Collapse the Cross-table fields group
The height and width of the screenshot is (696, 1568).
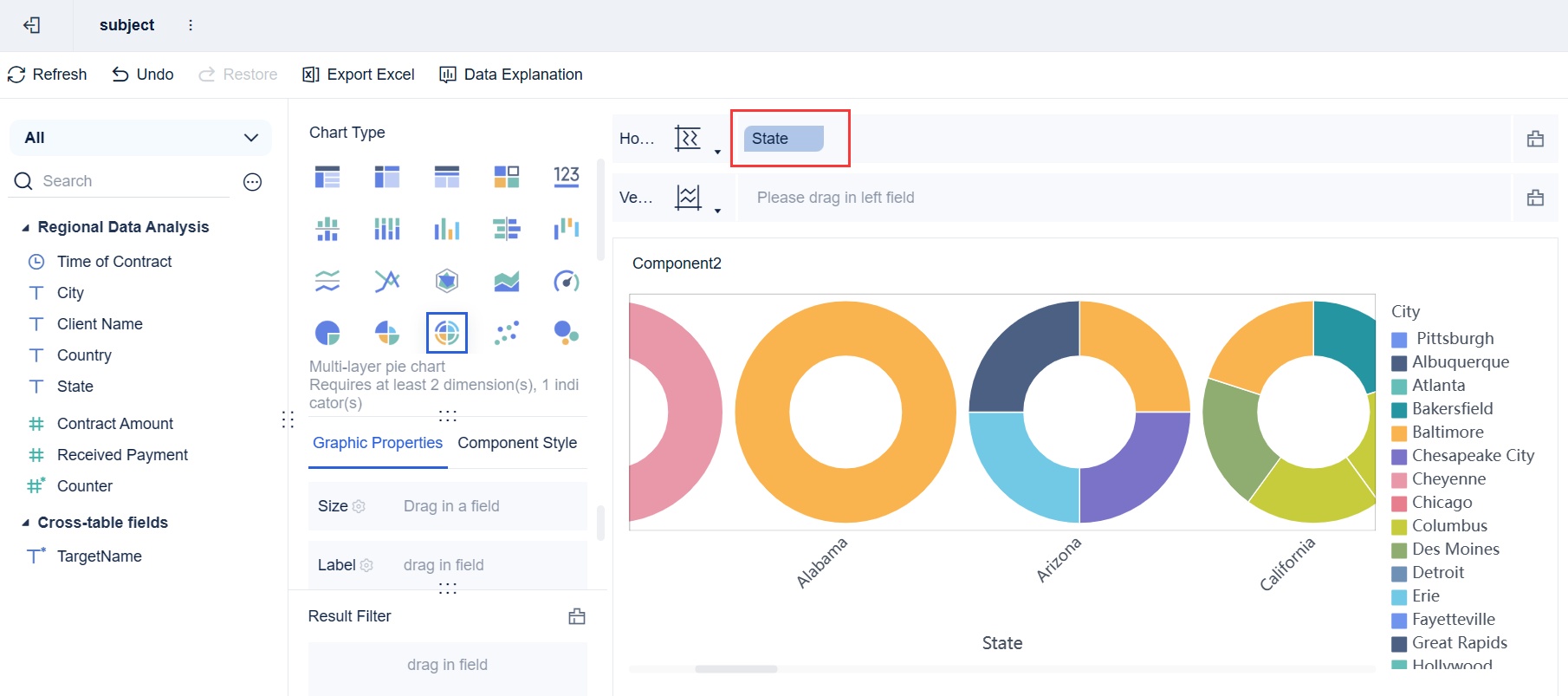tap(26, 524)
